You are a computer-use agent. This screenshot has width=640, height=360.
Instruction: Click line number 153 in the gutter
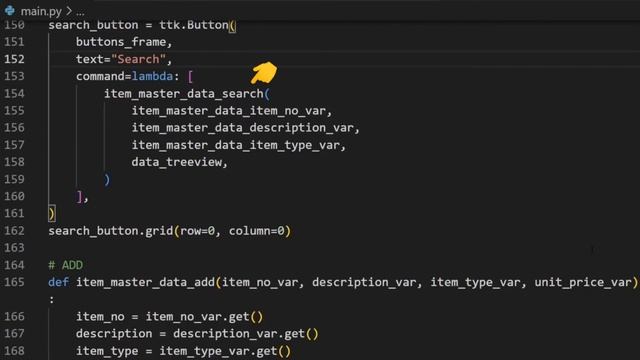[x=14, y=76]
